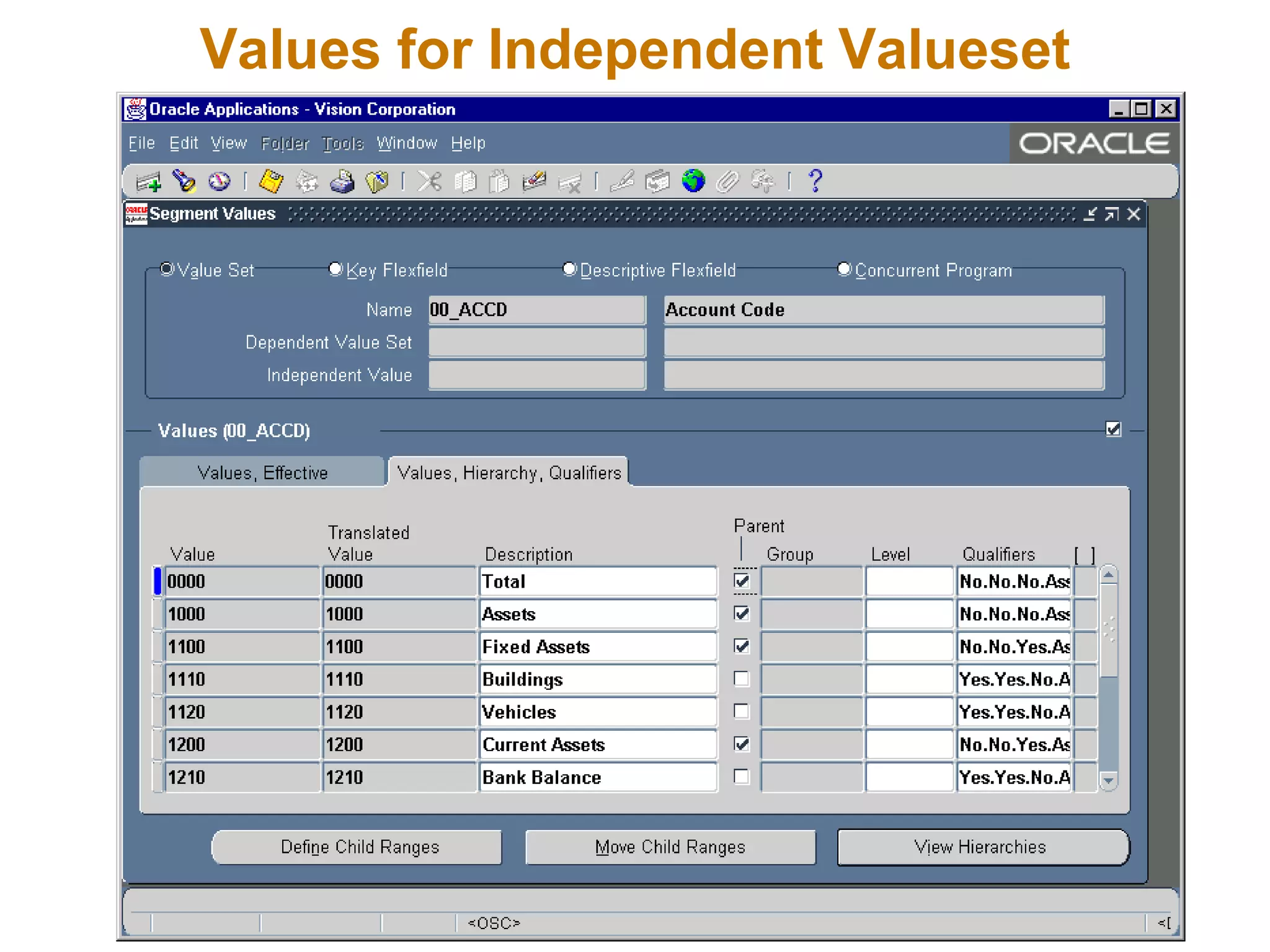Open the Window menu

[407, 143]
